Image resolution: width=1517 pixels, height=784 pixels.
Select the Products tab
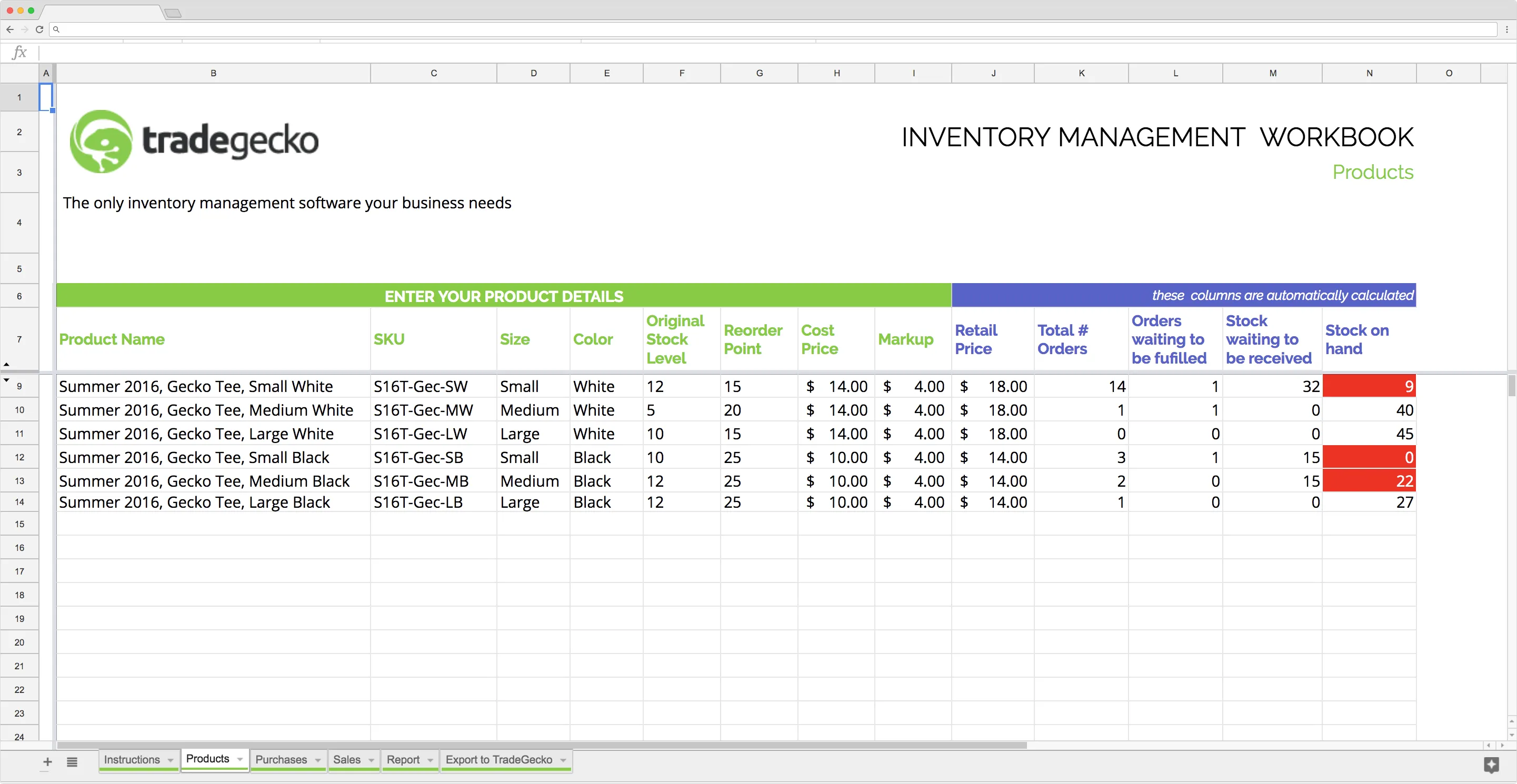[x=207, y=759]
